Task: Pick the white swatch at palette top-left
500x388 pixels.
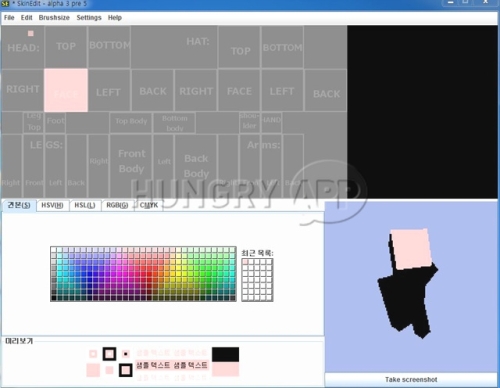Action: click(x=54, y=250)
